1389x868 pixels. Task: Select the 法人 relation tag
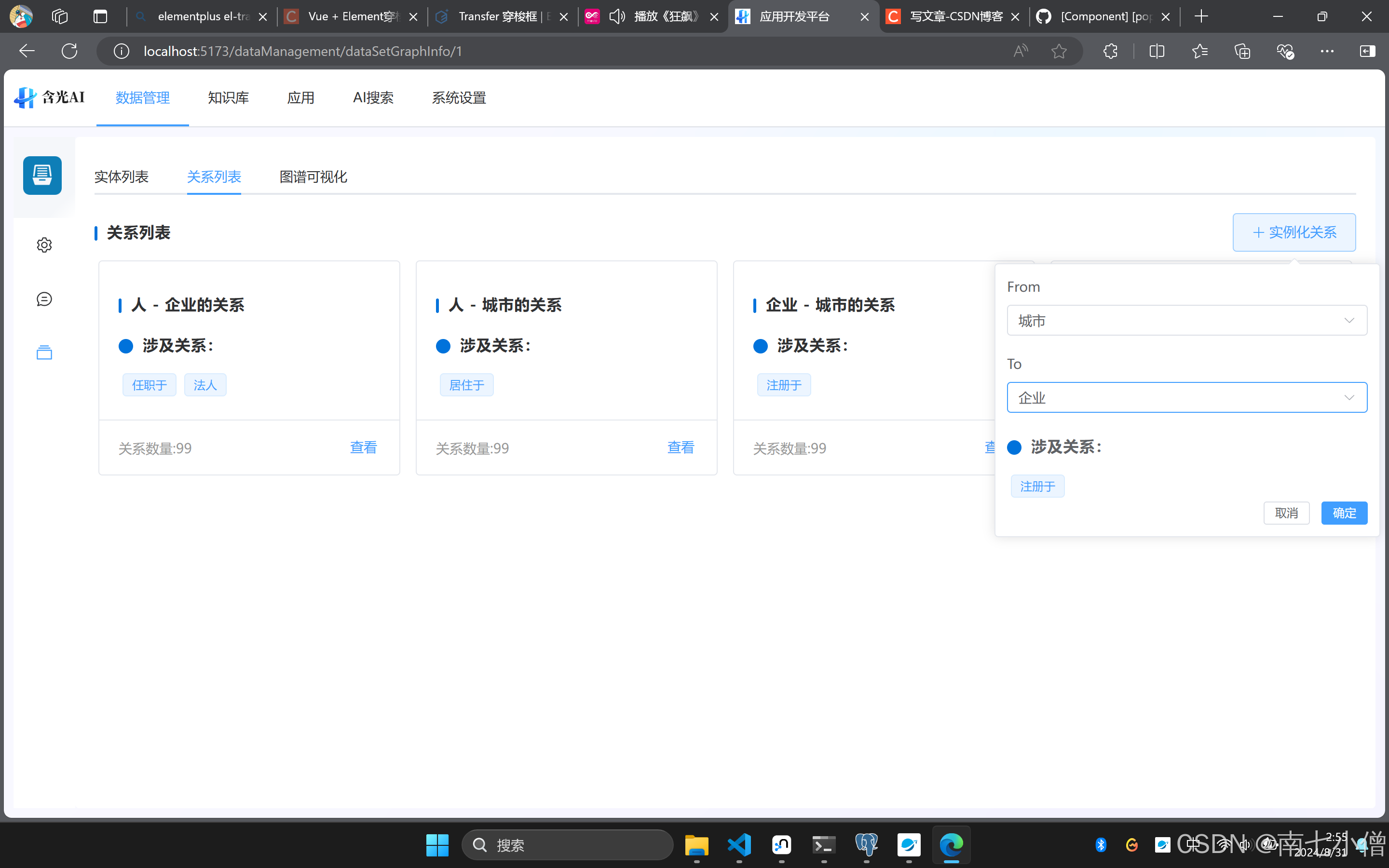(205, 385)
